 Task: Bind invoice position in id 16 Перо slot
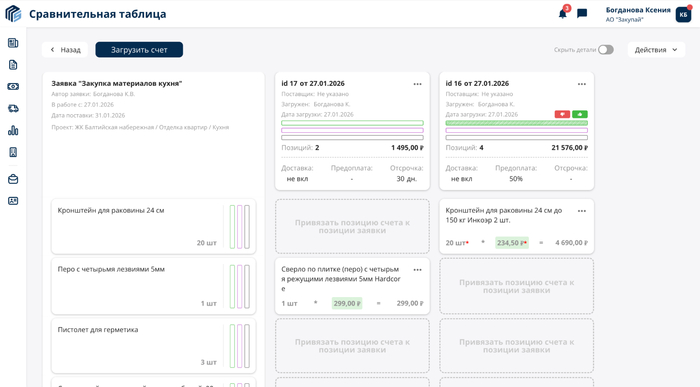tap(517, 286)
